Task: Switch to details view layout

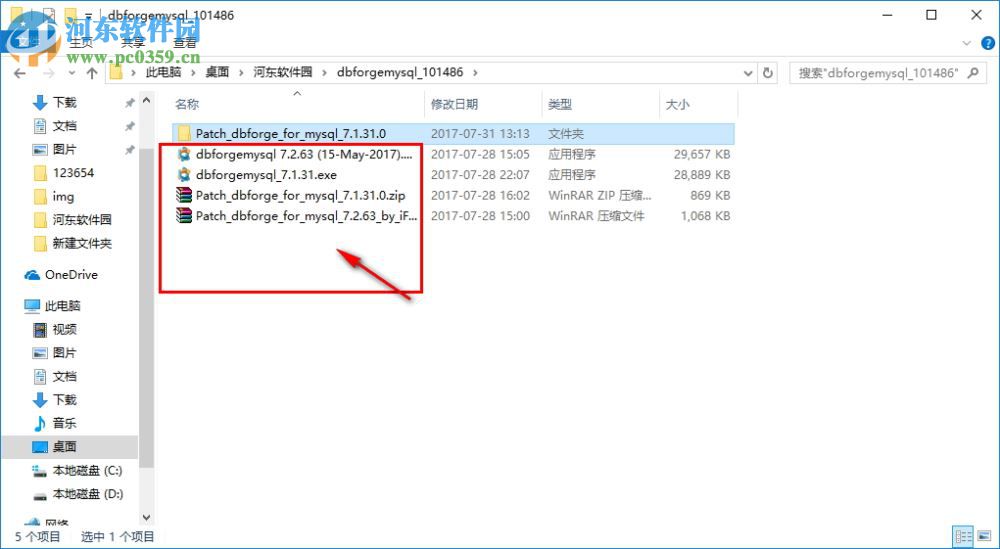Action: point(964,536)
